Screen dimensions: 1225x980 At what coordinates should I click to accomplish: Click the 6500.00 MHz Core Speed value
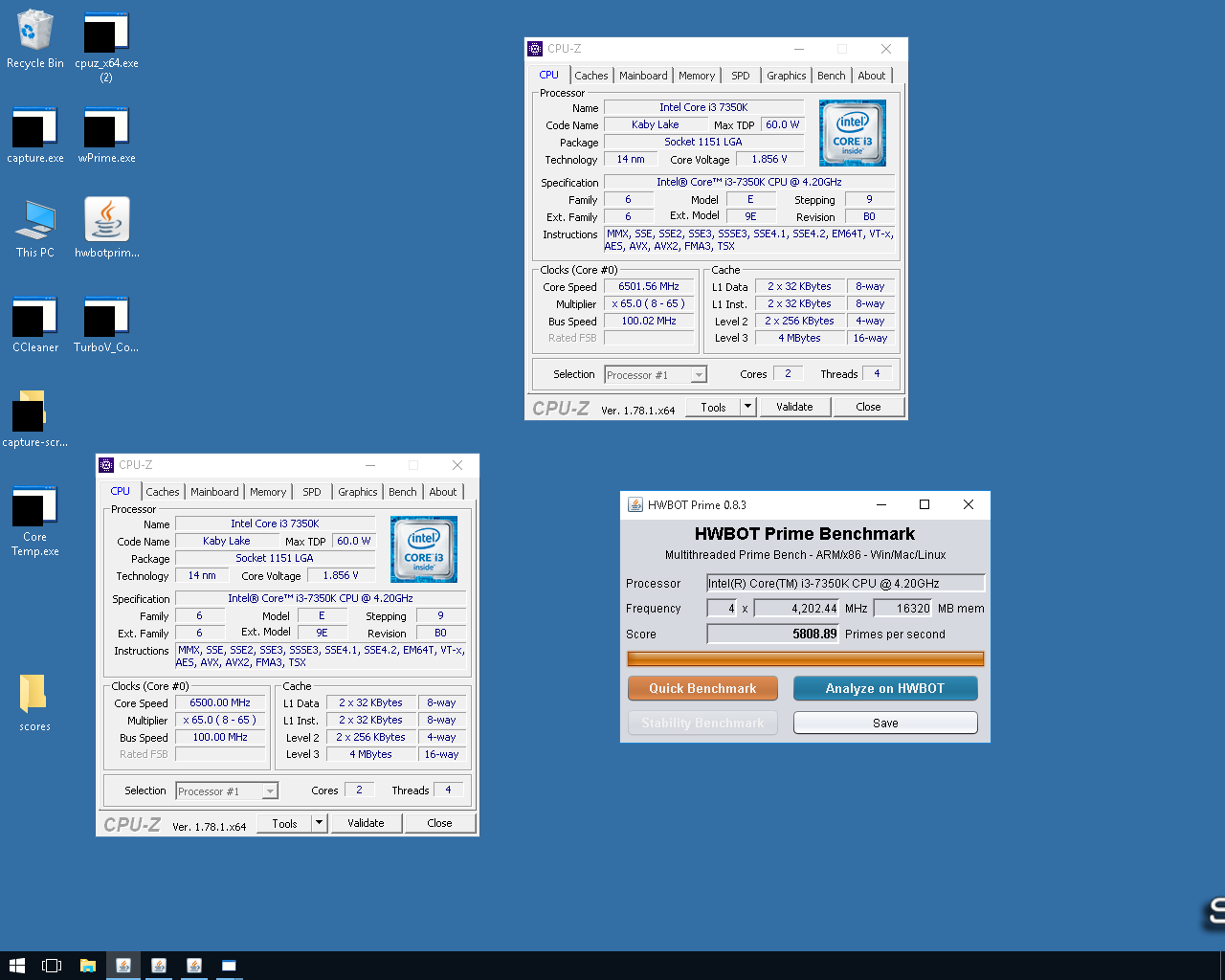[x=220, y=703]
